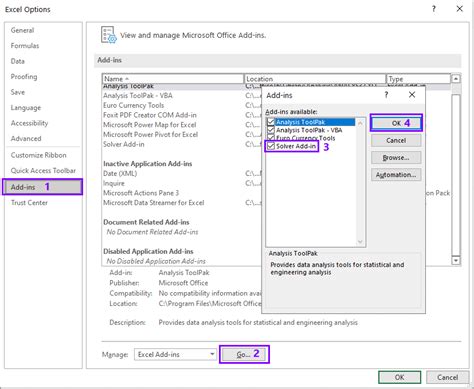Sort list by Type column header

(x=418, y=79)
